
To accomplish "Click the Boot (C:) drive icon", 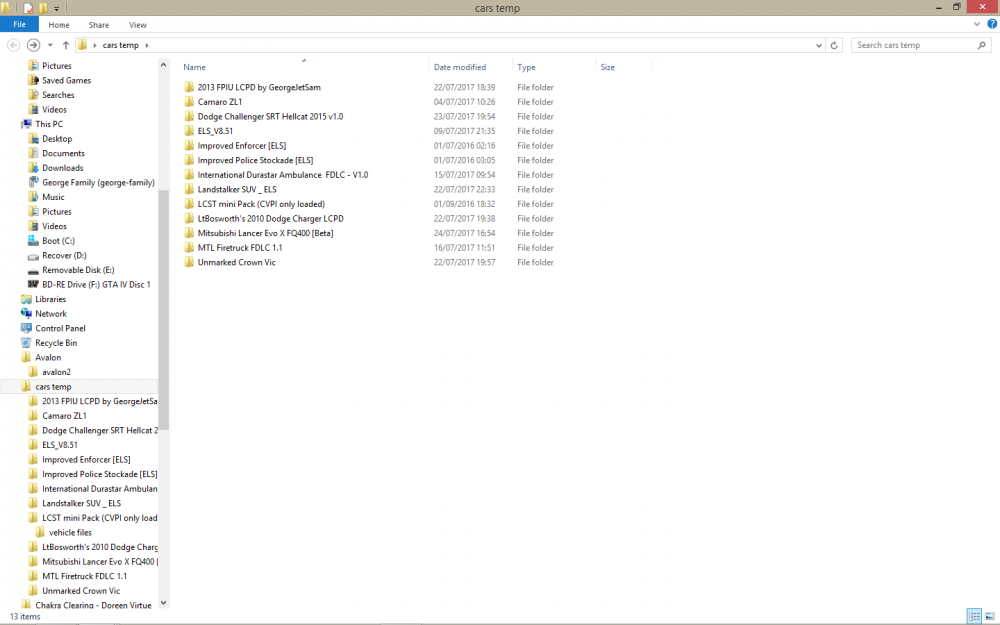I will point(33,241).
